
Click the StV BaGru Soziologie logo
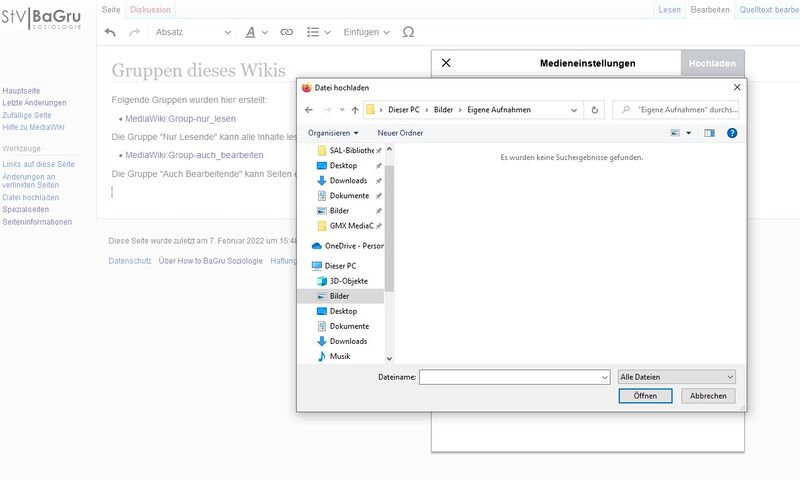pos(41,18)
